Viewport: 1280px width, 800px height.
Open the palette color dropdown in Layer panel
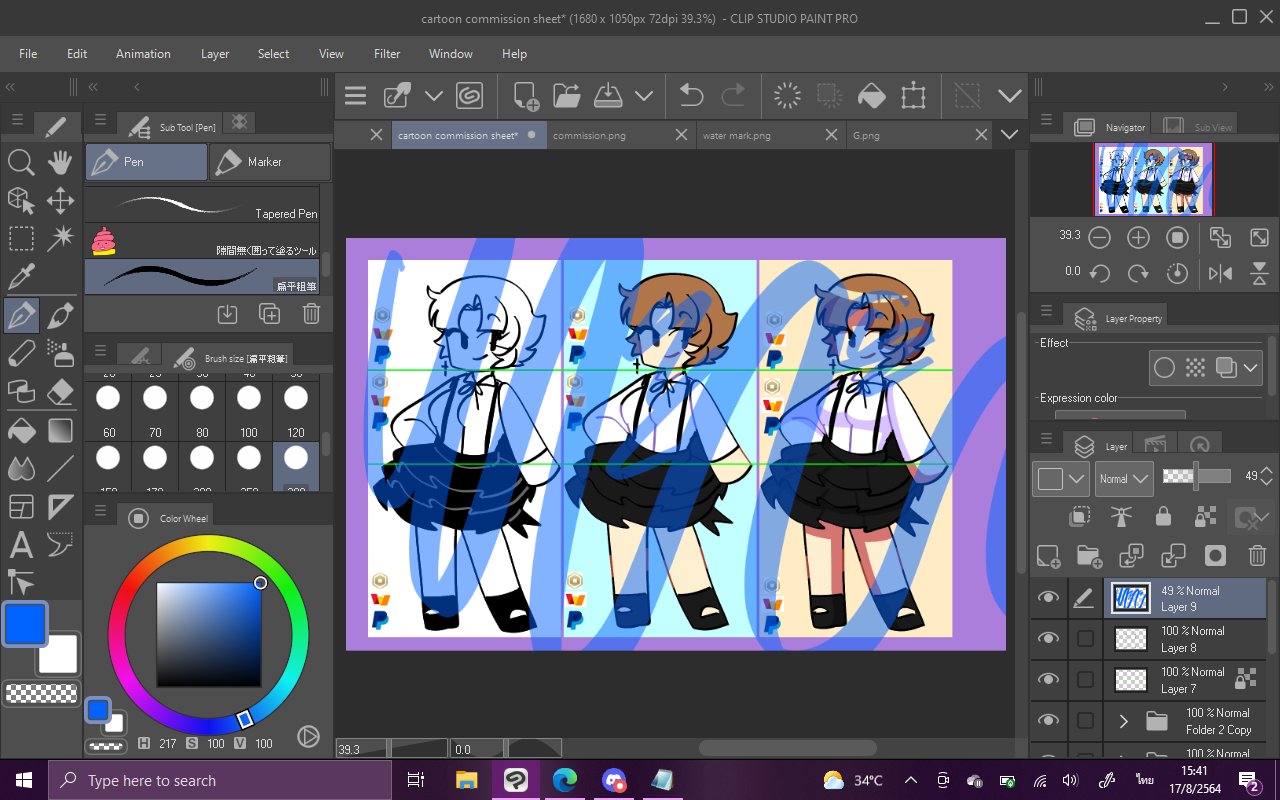pyautogui.click(x=1061, y=479)
